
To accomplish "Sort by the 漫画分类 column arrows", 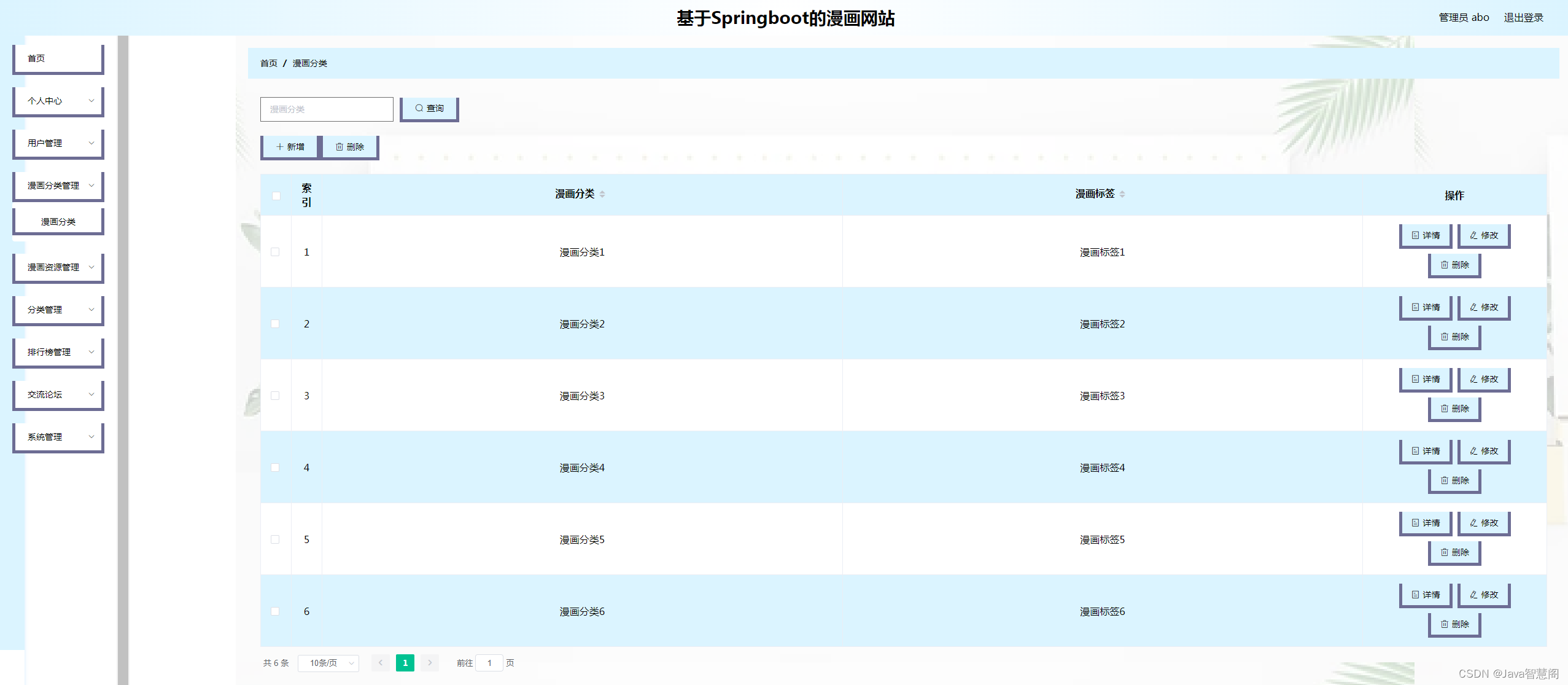I will coord(602,194).
